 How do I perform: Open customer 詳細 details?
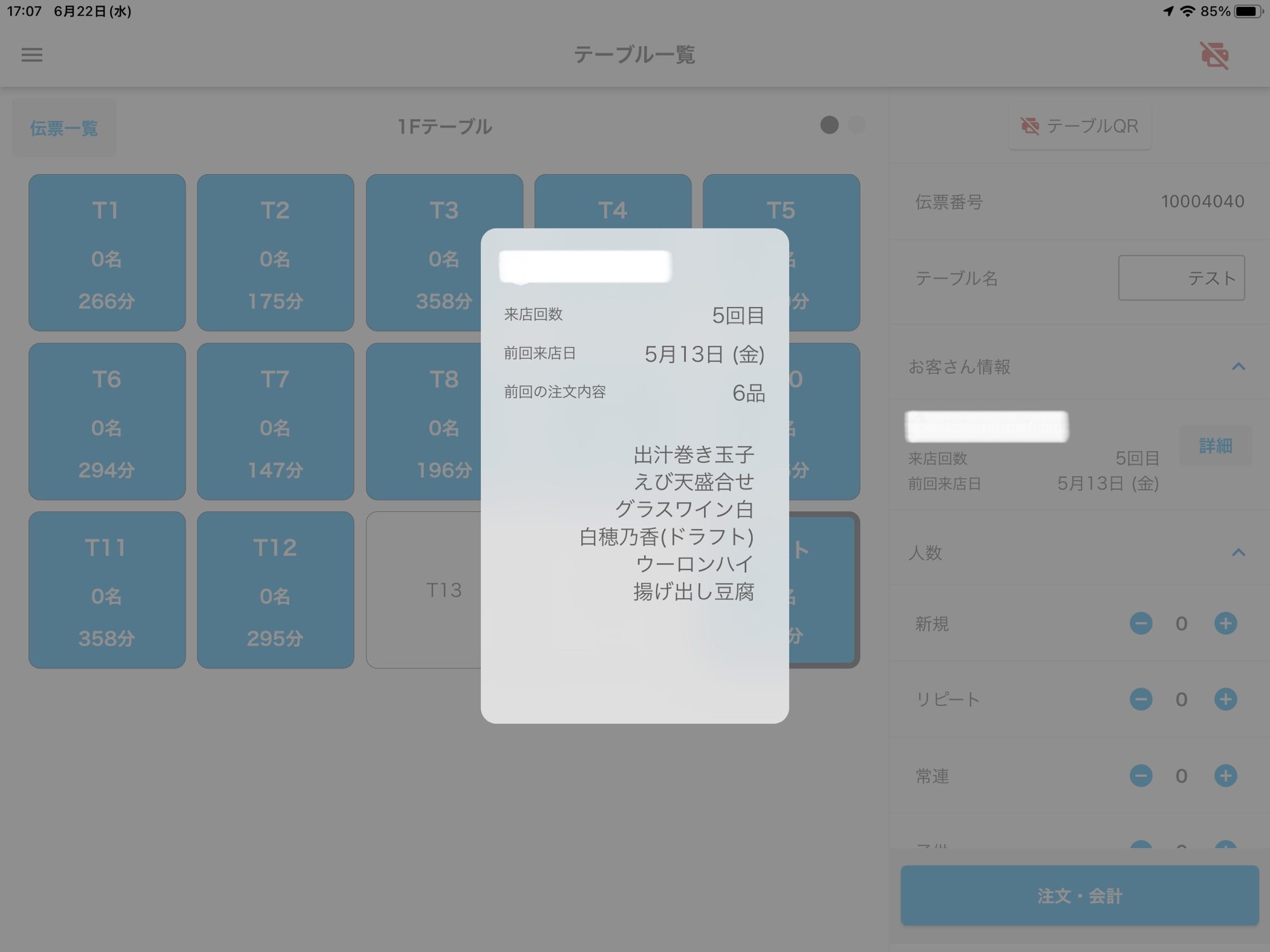click(1215, 445)
